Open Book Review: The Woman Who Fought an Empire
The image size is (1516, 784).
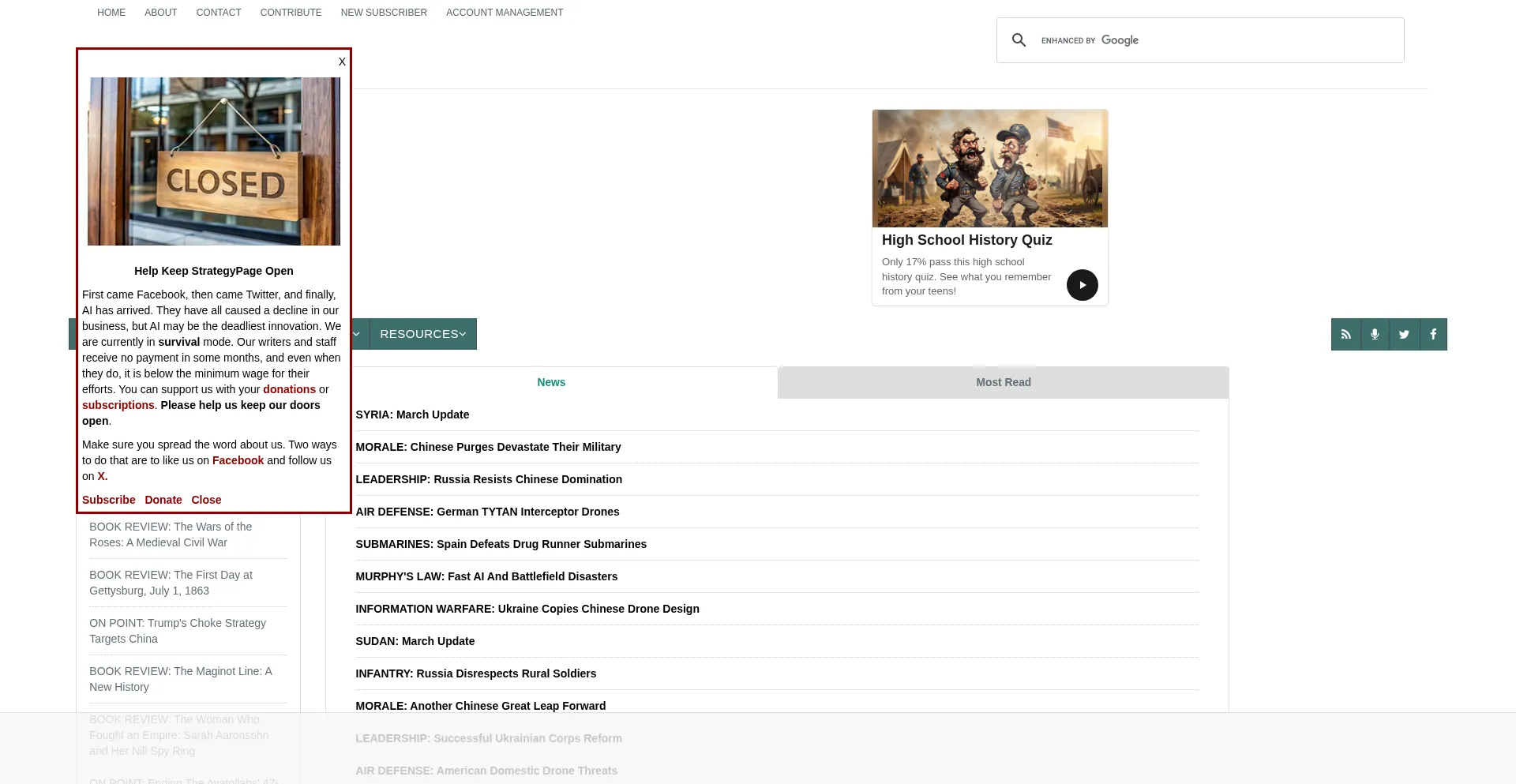tap(179, 735)
